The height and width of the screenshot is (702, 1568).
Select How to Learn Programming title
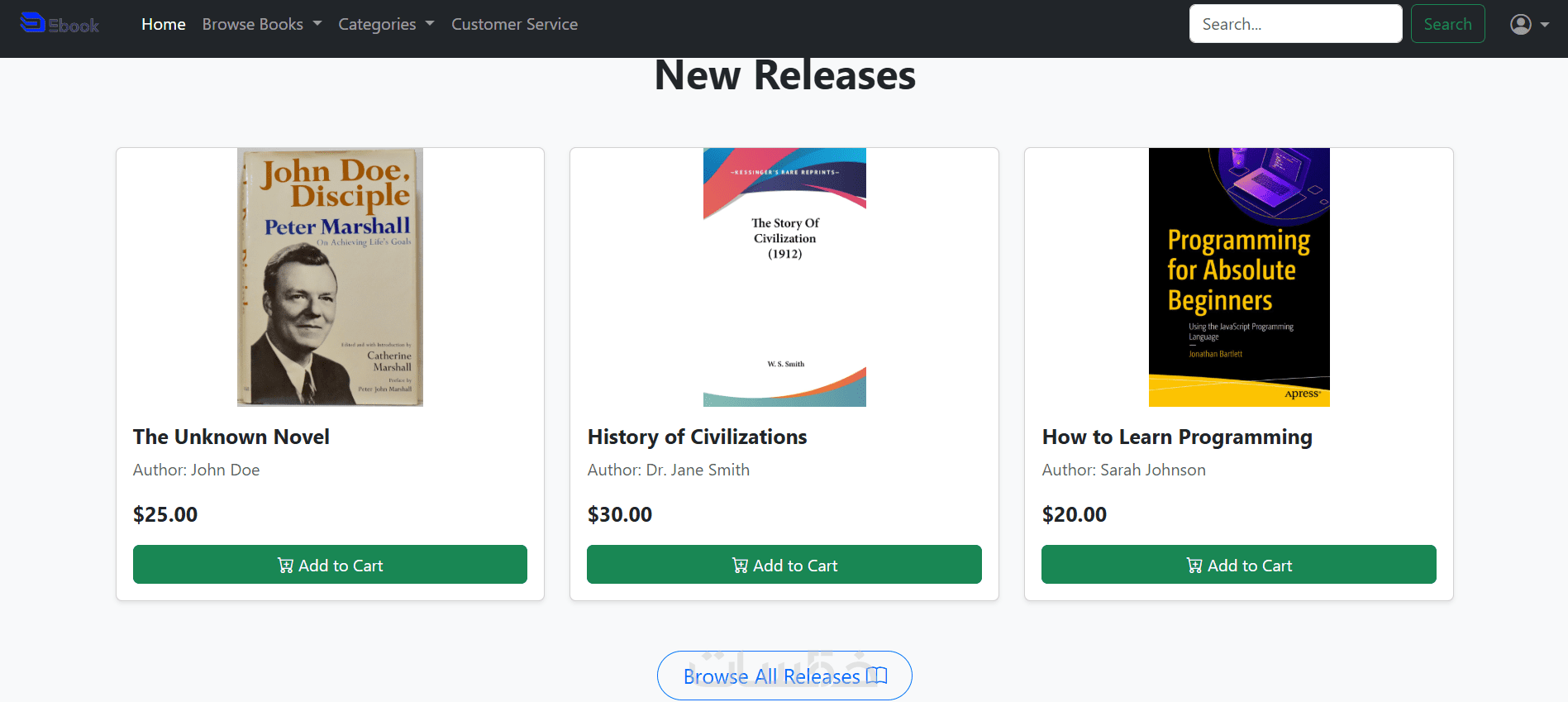(x=1176, y=437)
